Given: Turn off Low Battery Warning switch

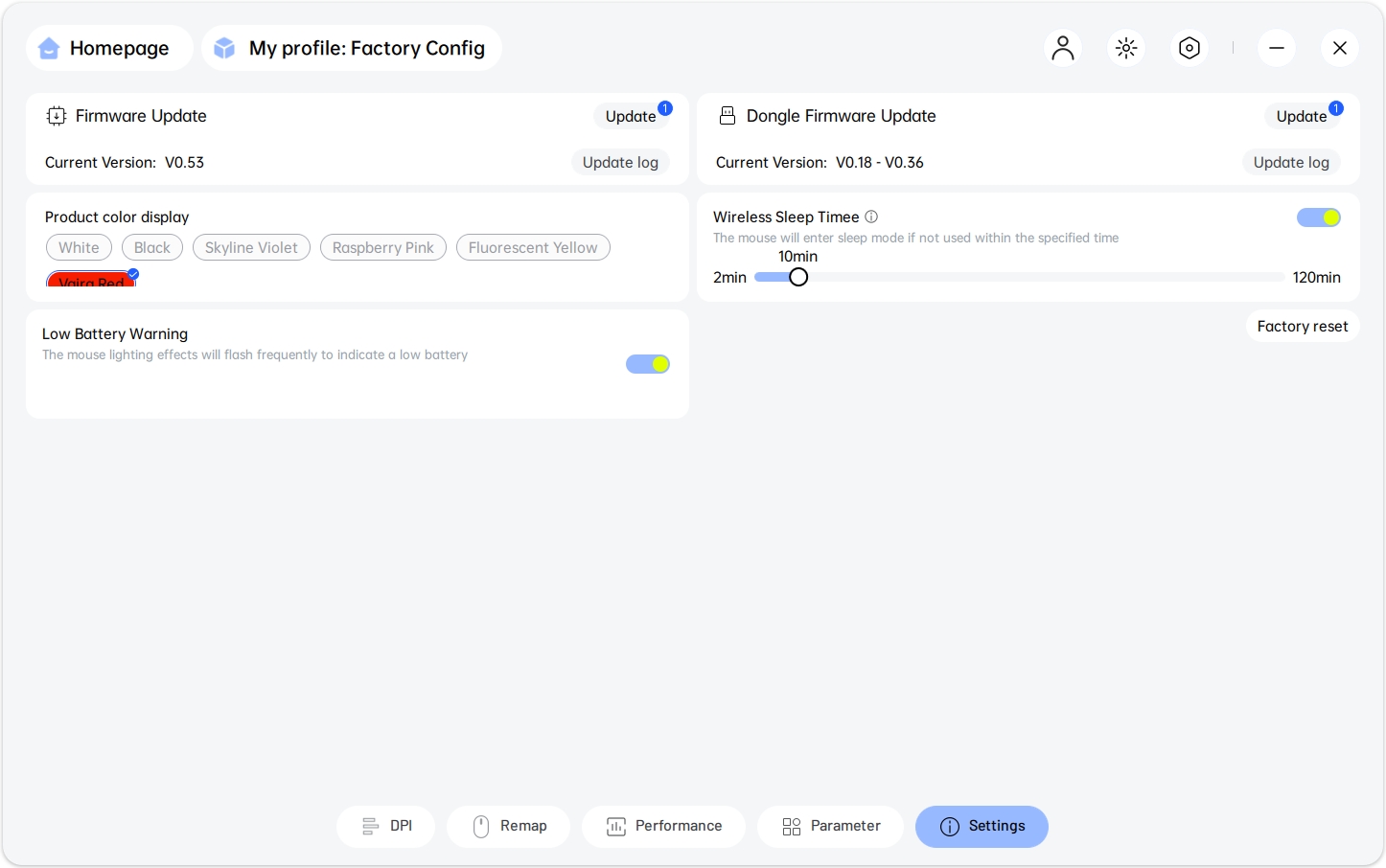Looking at the screenshot, I should click(647, 364).
